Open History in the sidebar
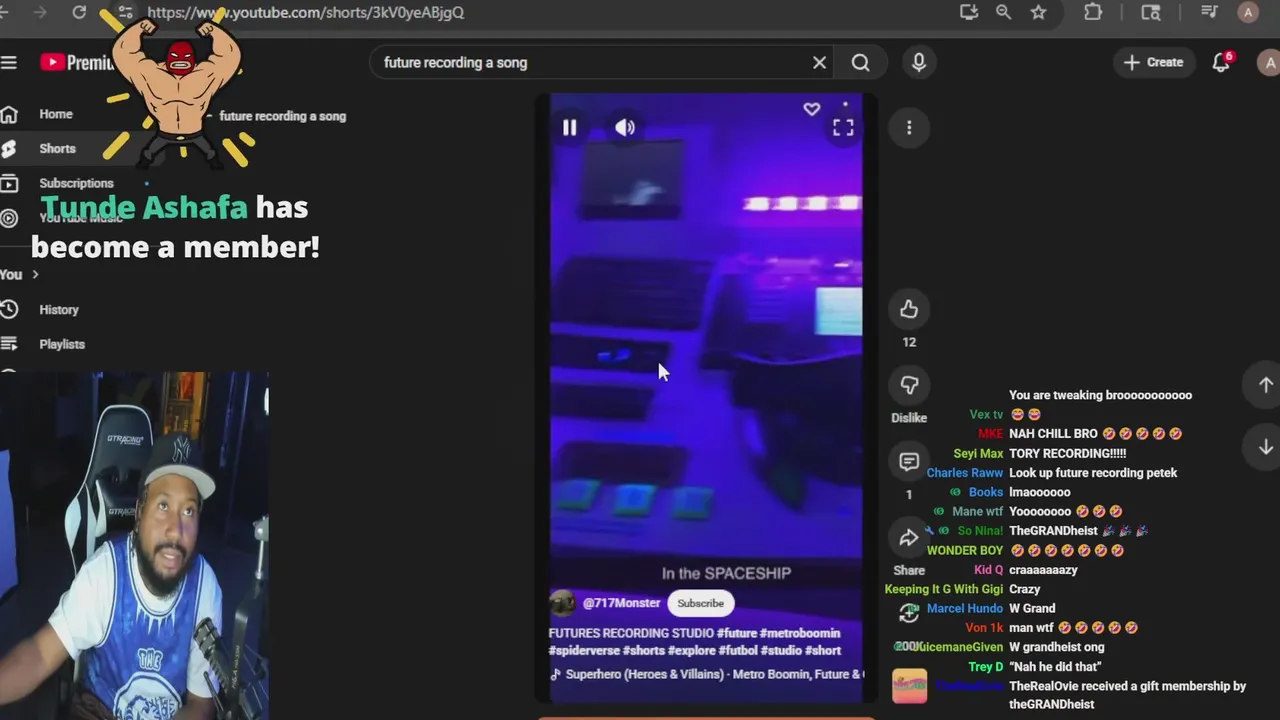 tap(58, 310)
